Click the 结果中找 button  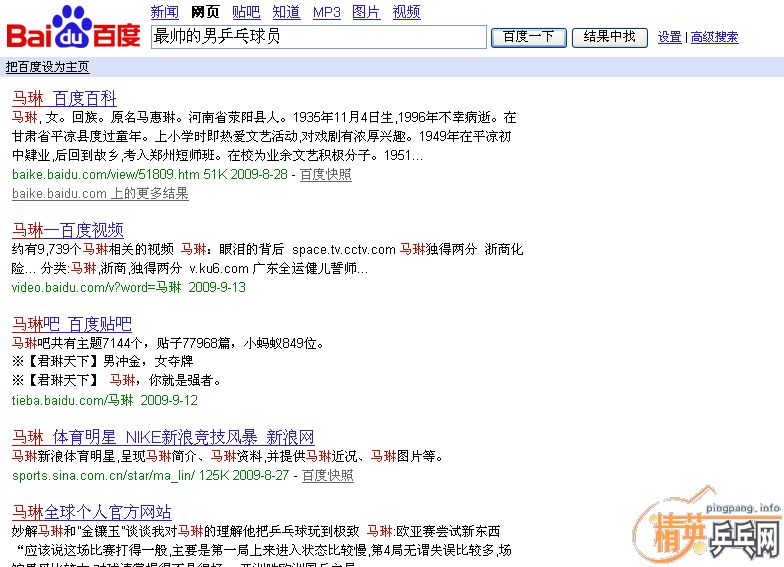click(x=610, y=38)
